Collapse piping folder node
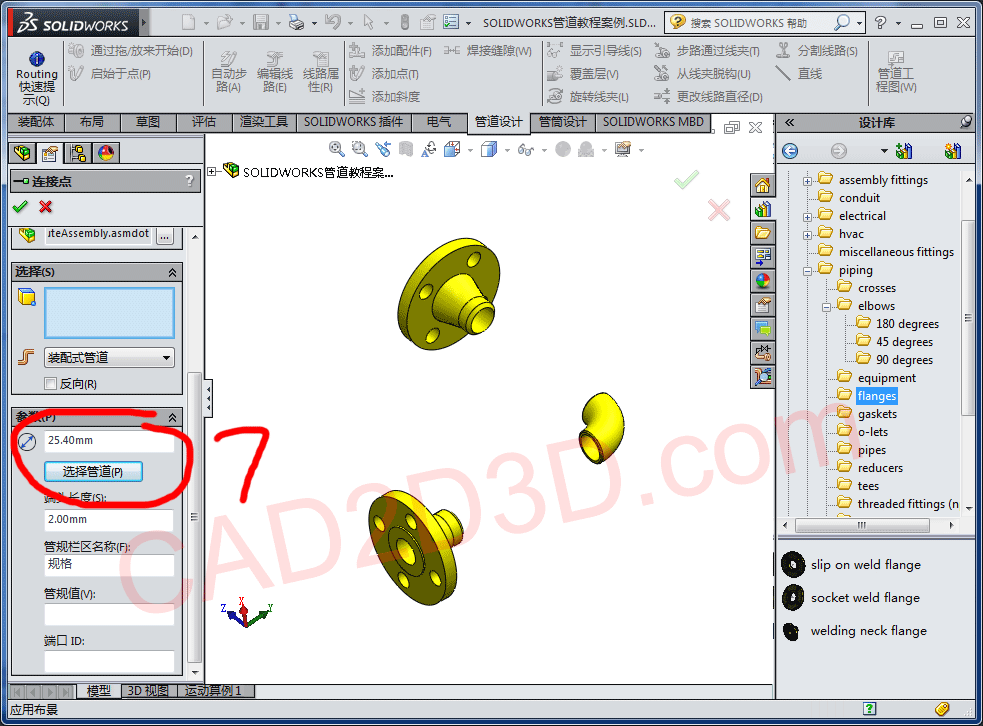This screenshot has width=983, height=726. [x=807, y=271]
